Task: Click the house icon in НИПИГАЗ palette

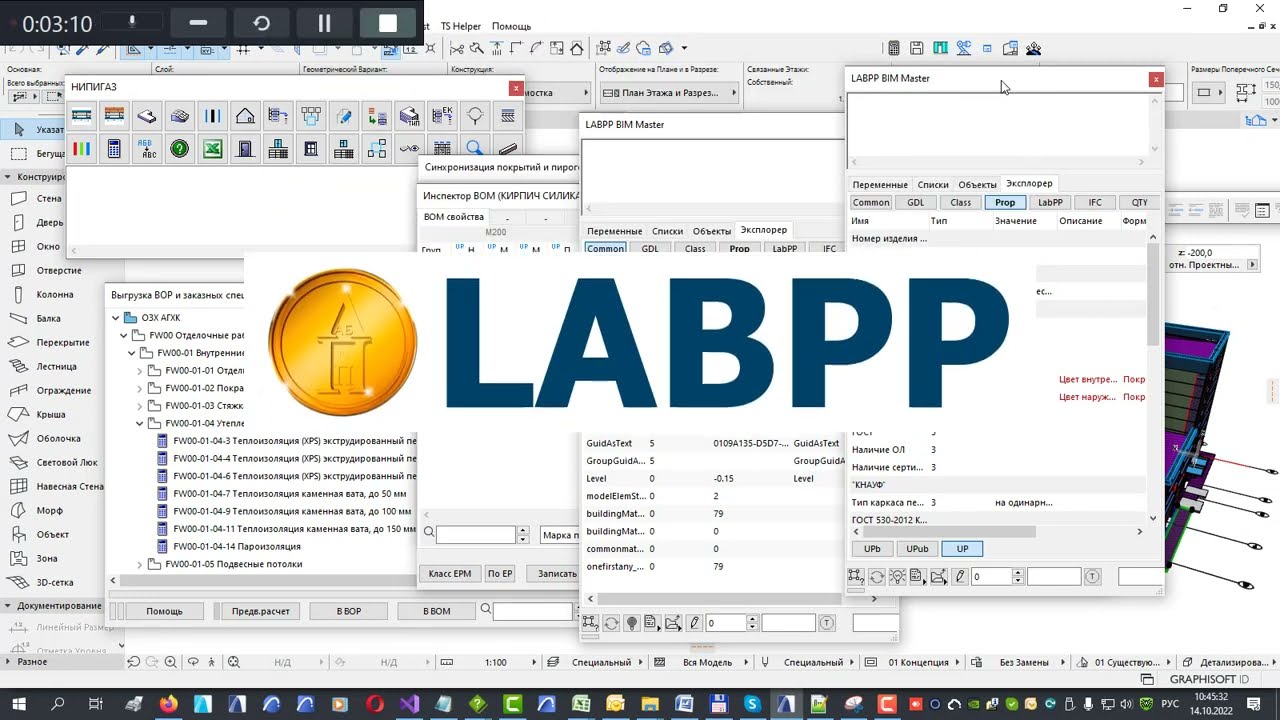Action: pos(245,116)
